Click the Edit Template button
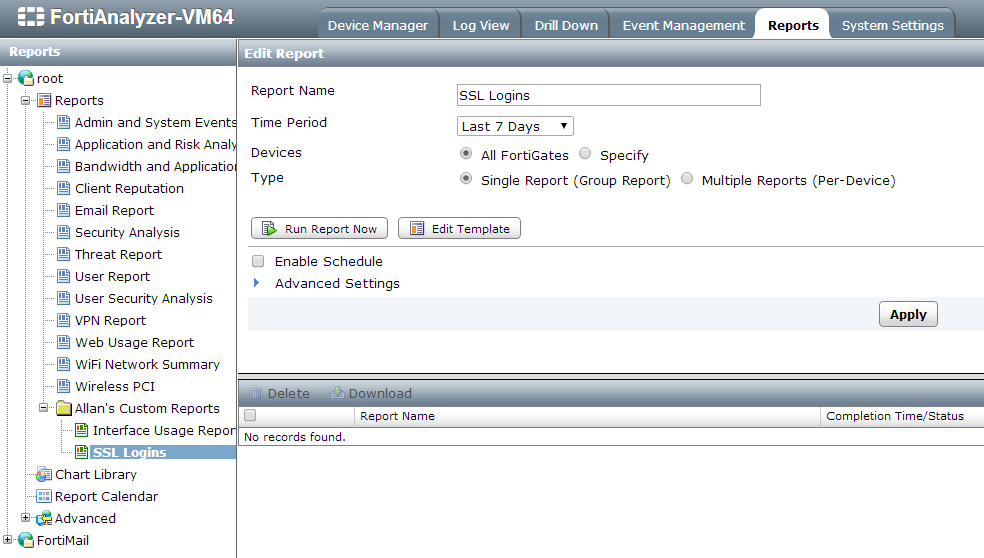 [459, 228]
